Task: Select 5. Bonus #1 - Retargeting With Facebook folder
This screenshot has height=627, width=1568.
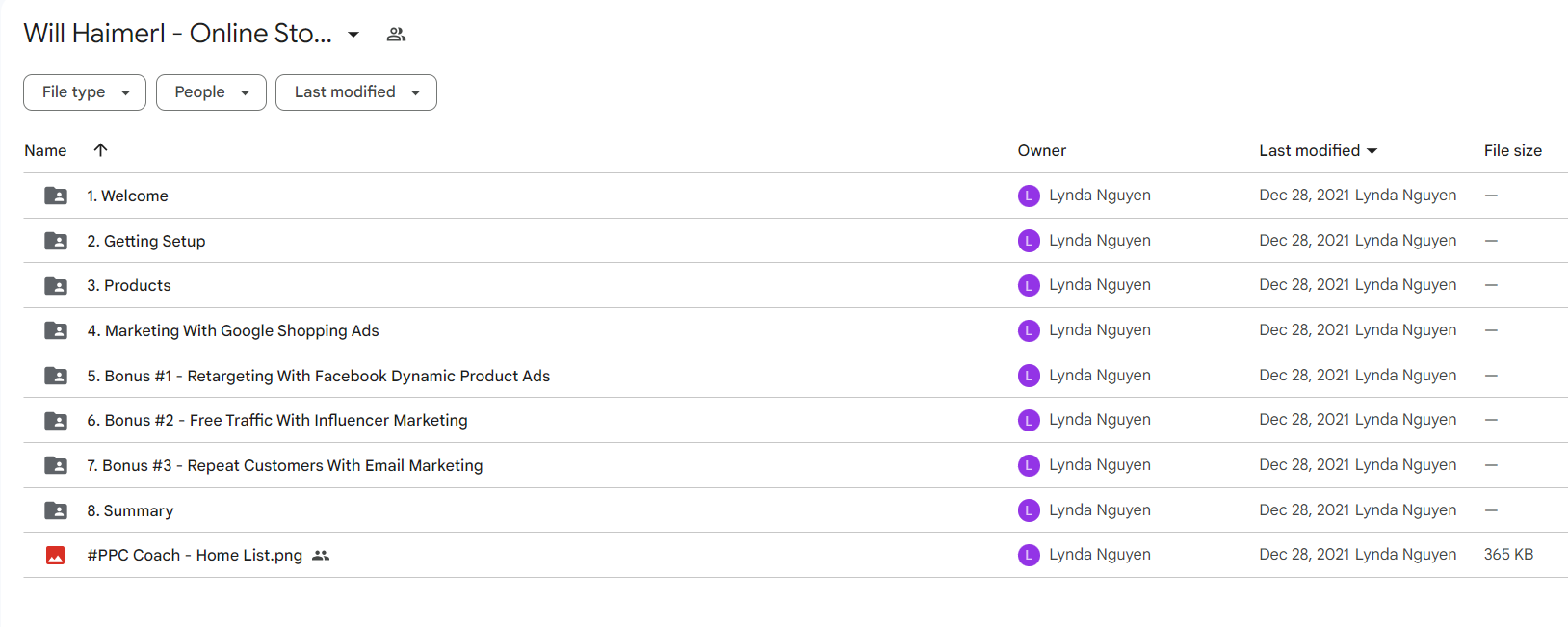Action: point(319,376)
